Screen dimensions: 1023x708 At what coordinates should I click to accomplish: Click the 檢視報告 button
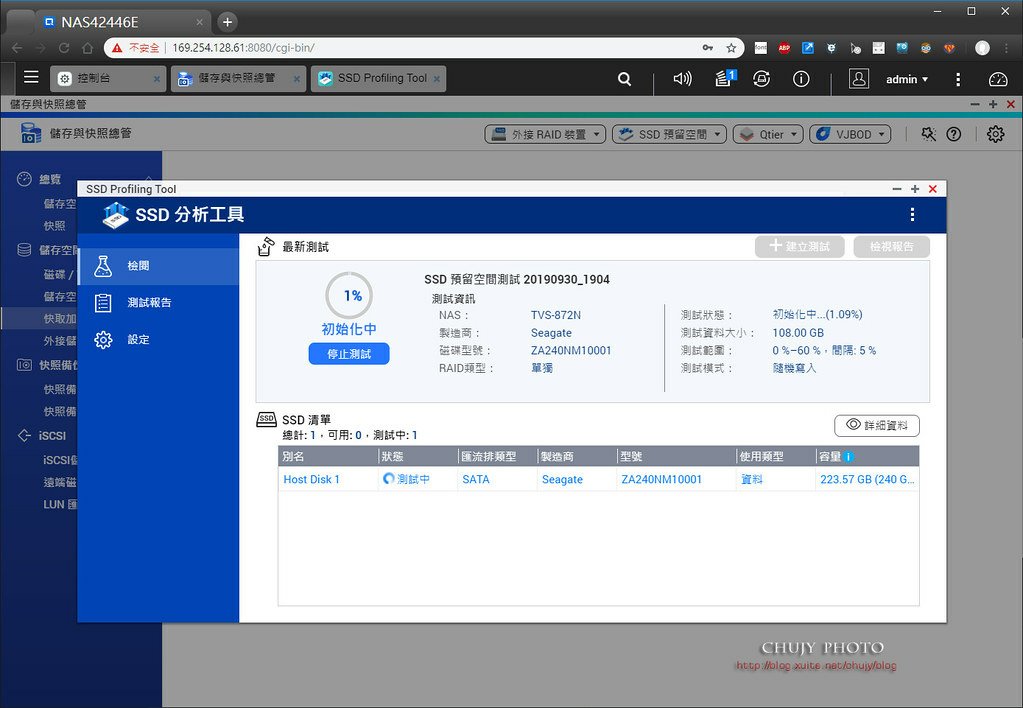tap(892, 247)
